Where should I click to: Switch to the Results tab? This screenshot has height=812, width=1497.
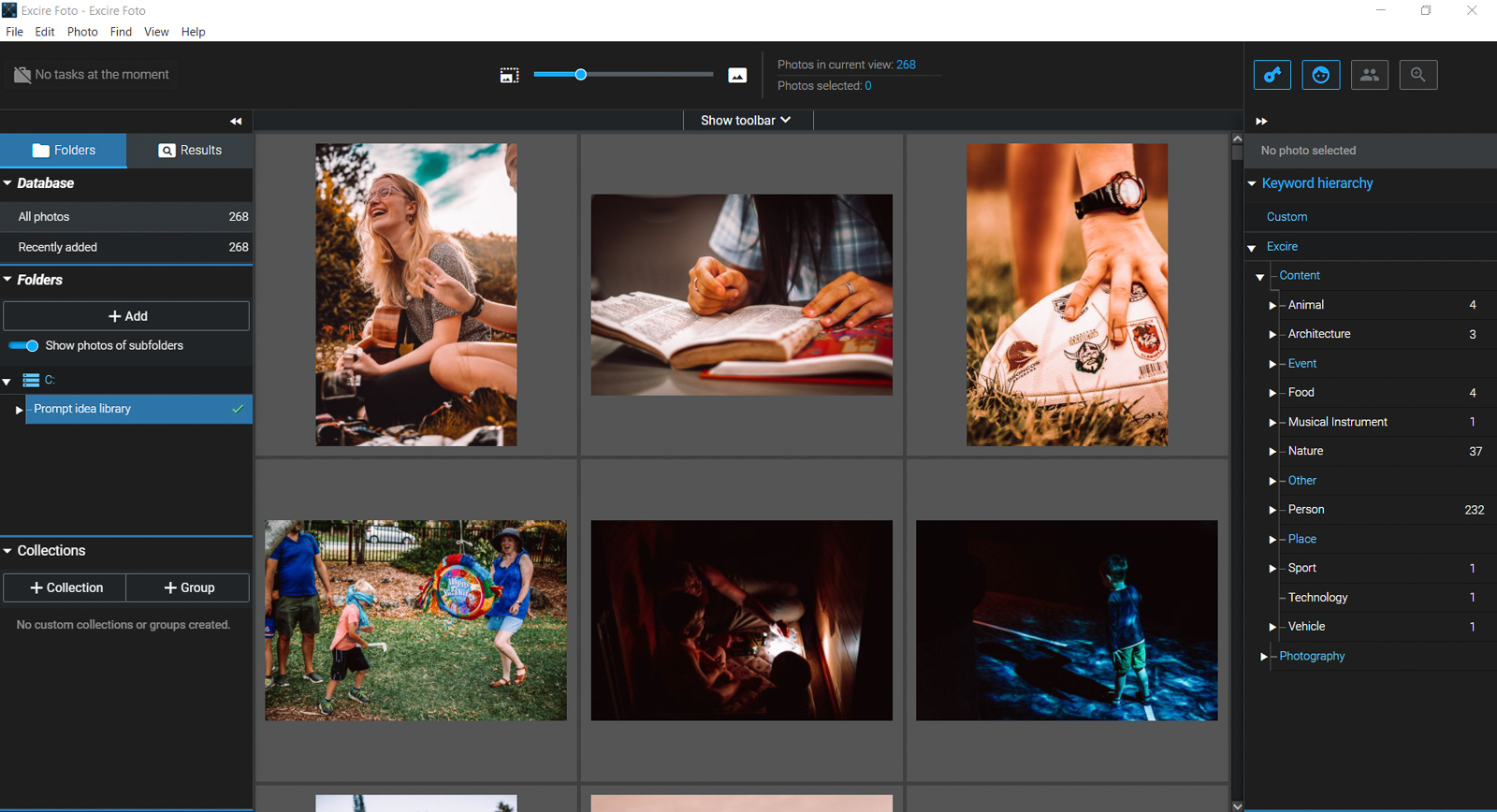click(x=190, y=151)
